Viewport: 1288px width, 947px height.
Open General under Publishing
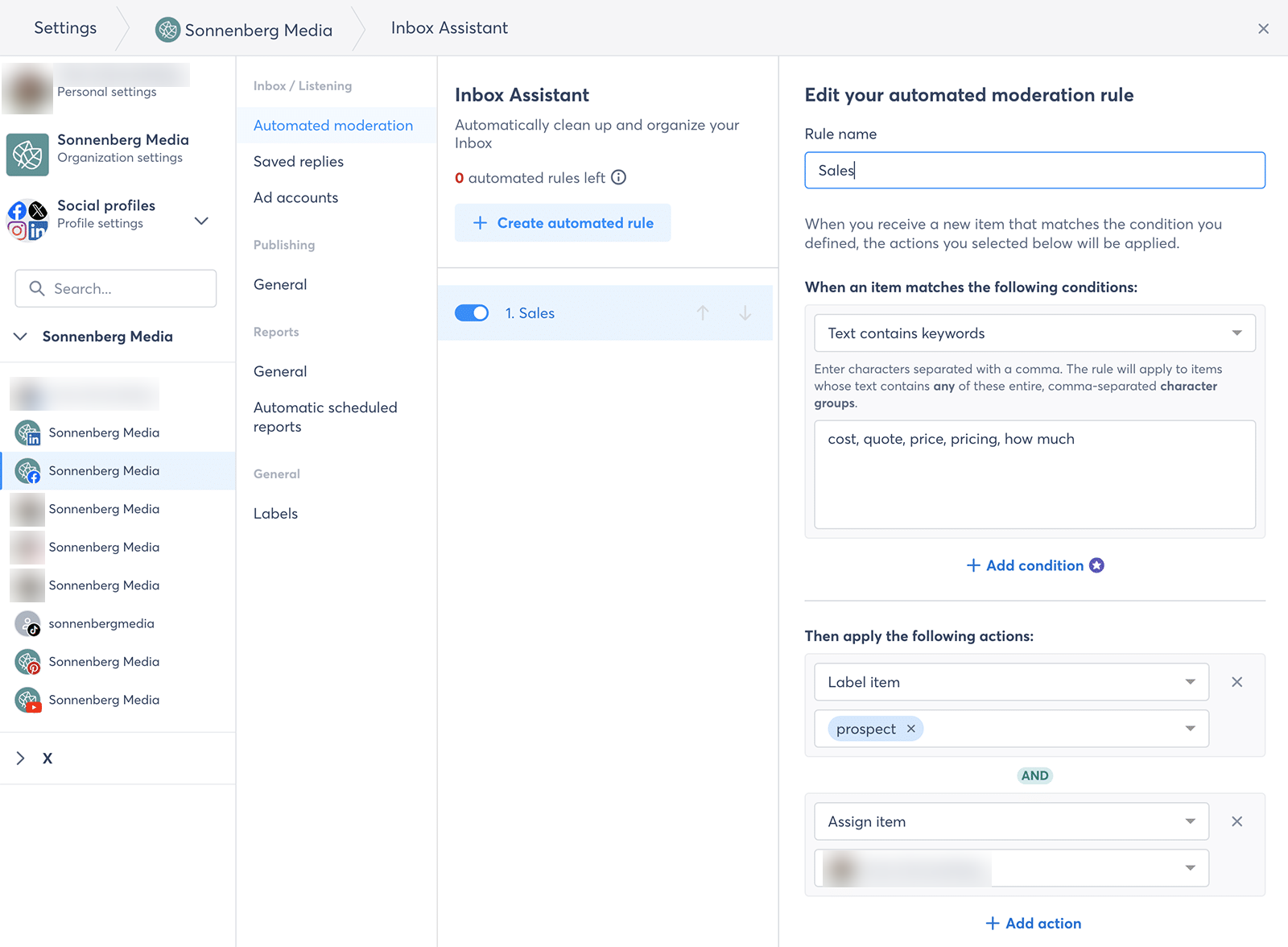(x=280, y=285)
